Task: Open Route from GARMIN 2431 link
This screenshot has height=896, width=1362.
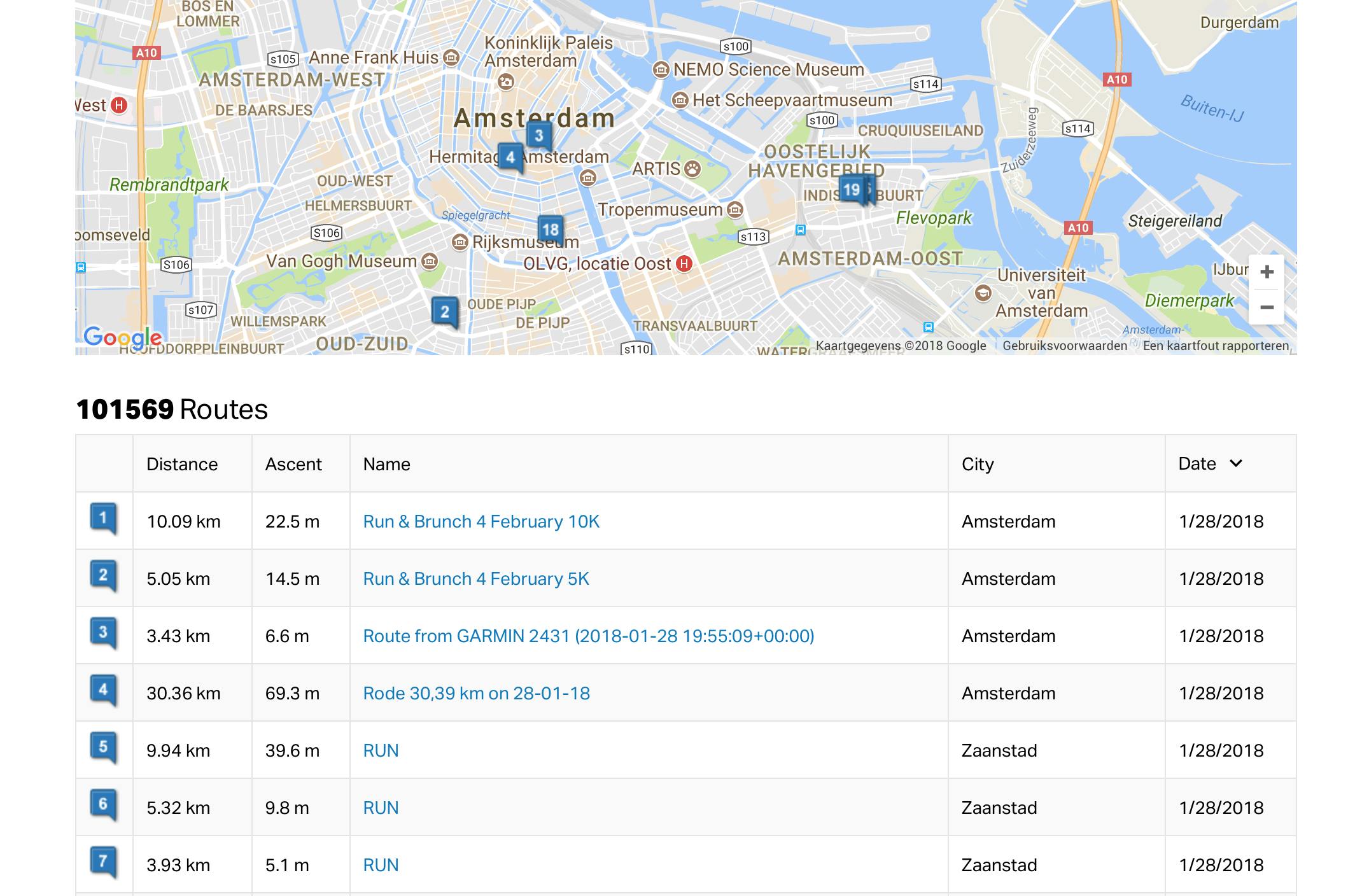Action: click(x=589, y=636)
